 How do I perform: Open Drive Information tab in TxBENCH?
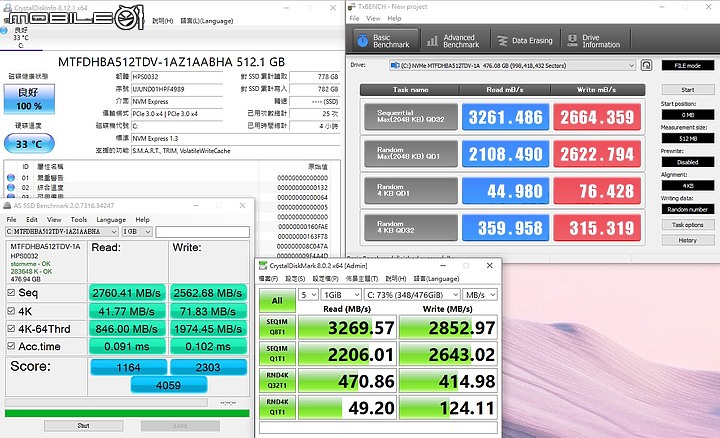coord(595,41)
